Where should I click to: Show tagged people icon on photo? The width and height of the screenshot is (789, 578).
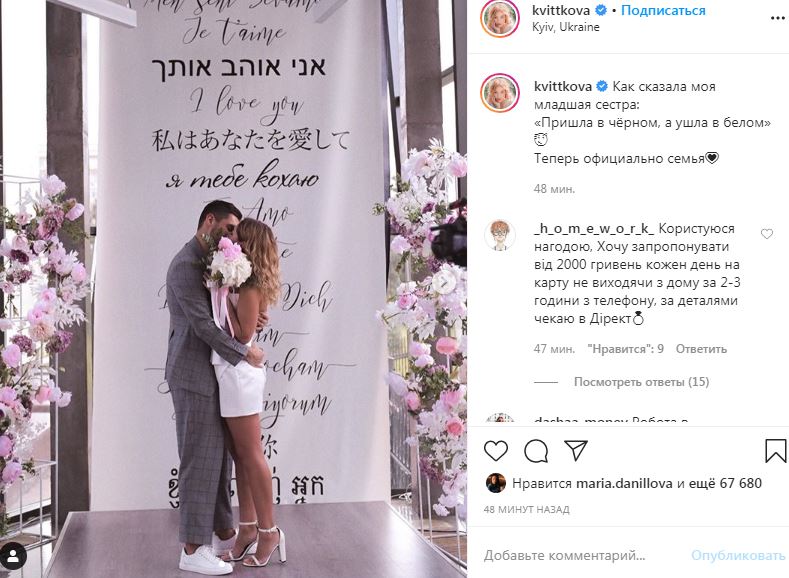tap(13, 556)
